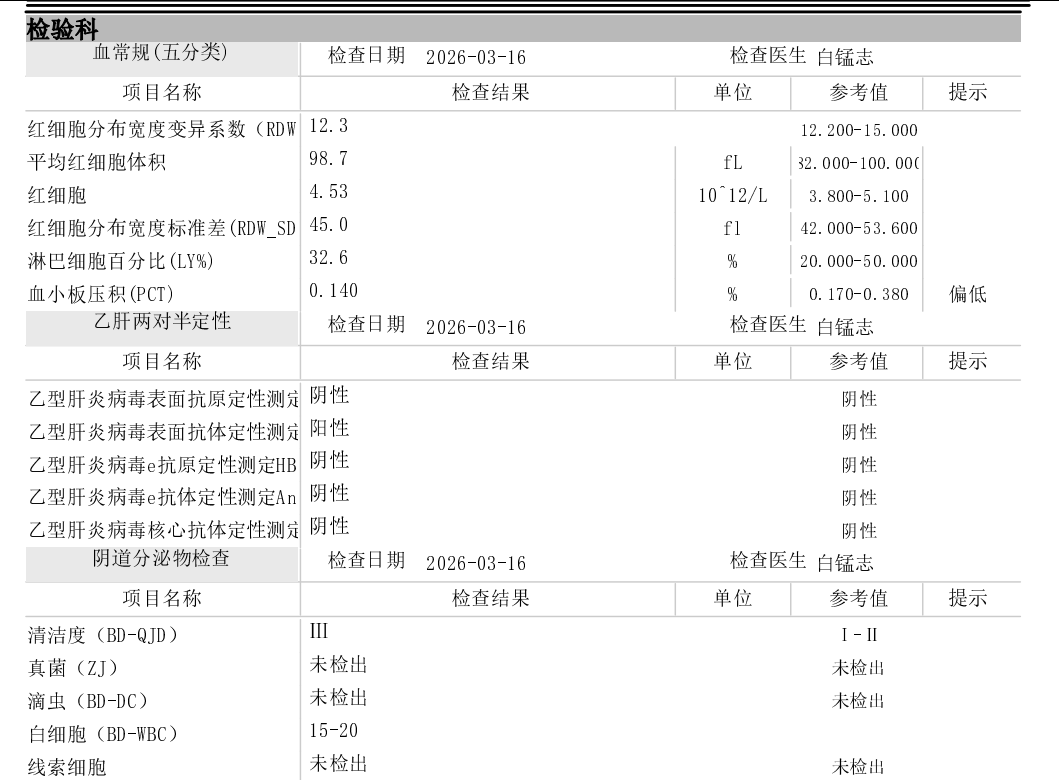Click the 淋巴细胞百分比(LY%) item name
The height and width of the screenshot is (780, 1059).
[121, 262]
